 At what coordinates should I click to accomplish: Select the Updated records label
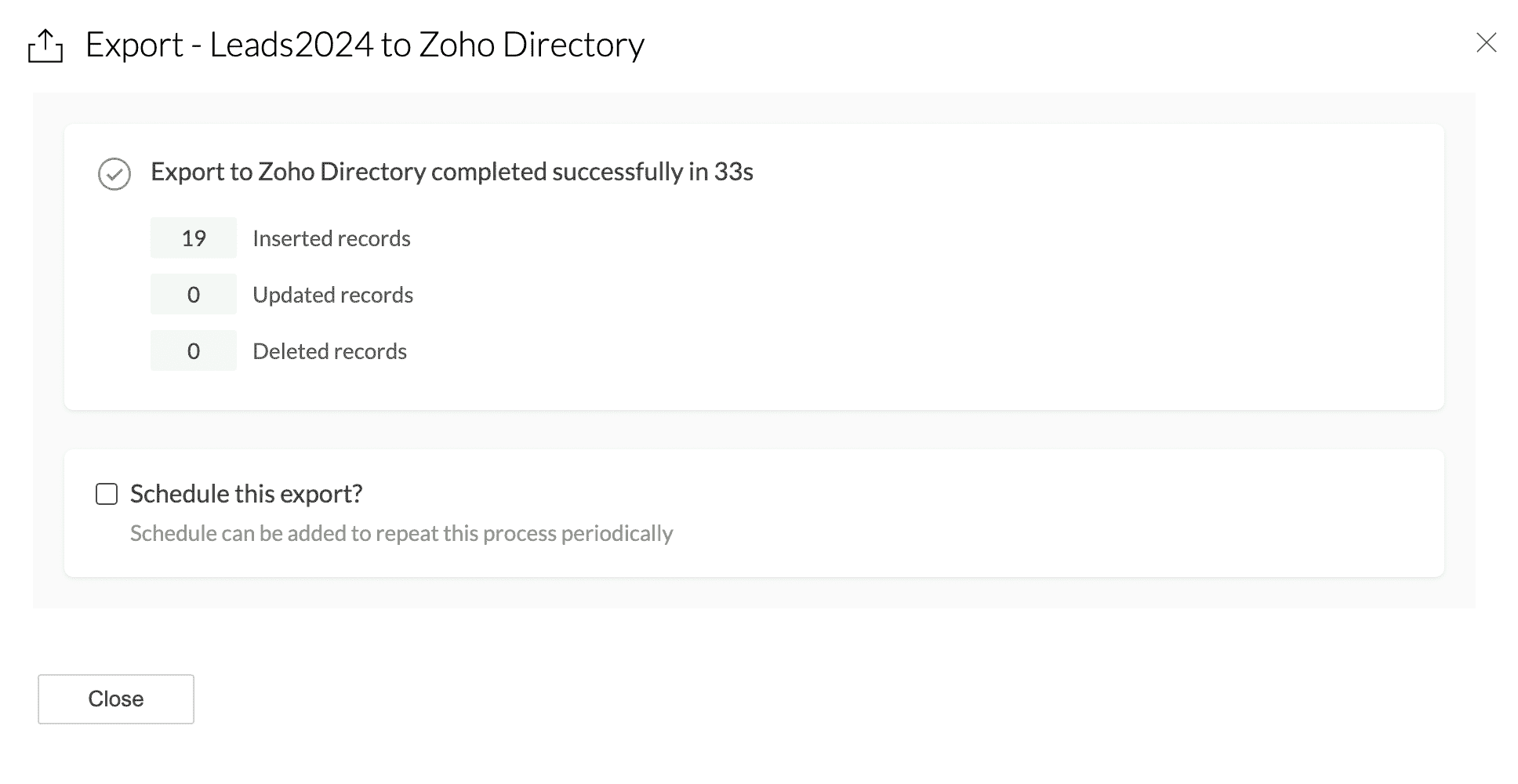(332, 295)
